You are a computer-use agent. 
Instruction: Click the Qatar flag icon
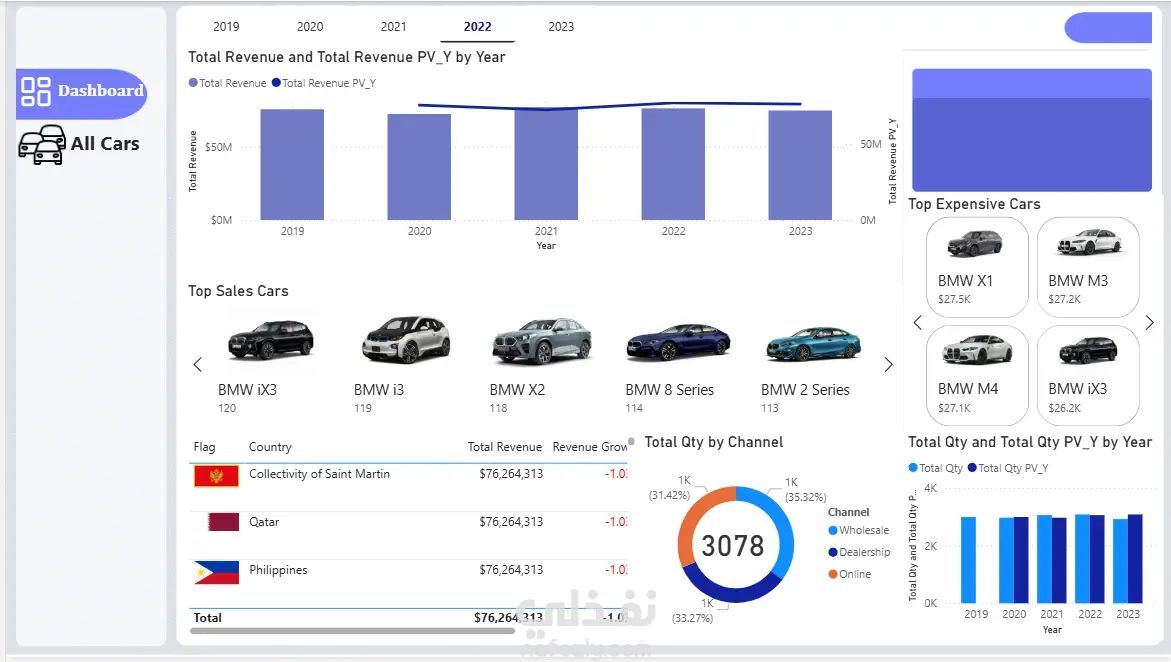tap(223, 522)
